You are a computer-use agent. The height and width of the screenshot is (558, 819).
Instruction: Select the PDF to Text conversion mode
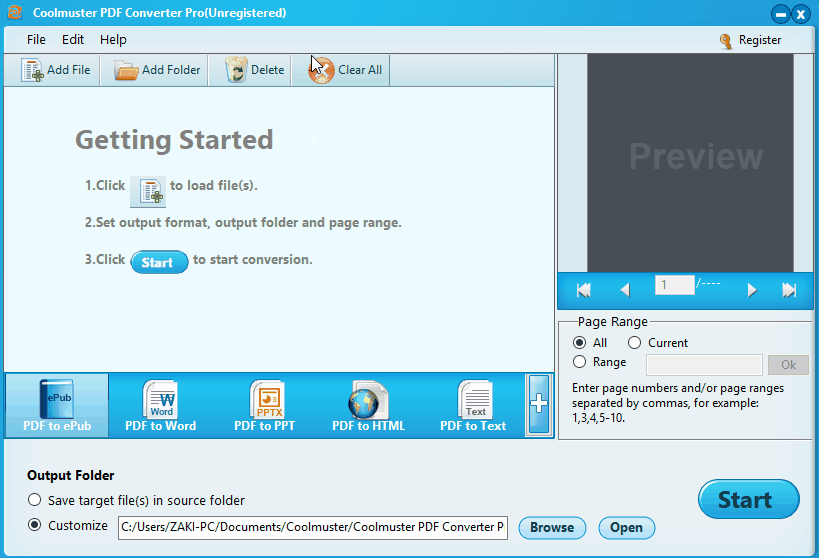point(473,405)
